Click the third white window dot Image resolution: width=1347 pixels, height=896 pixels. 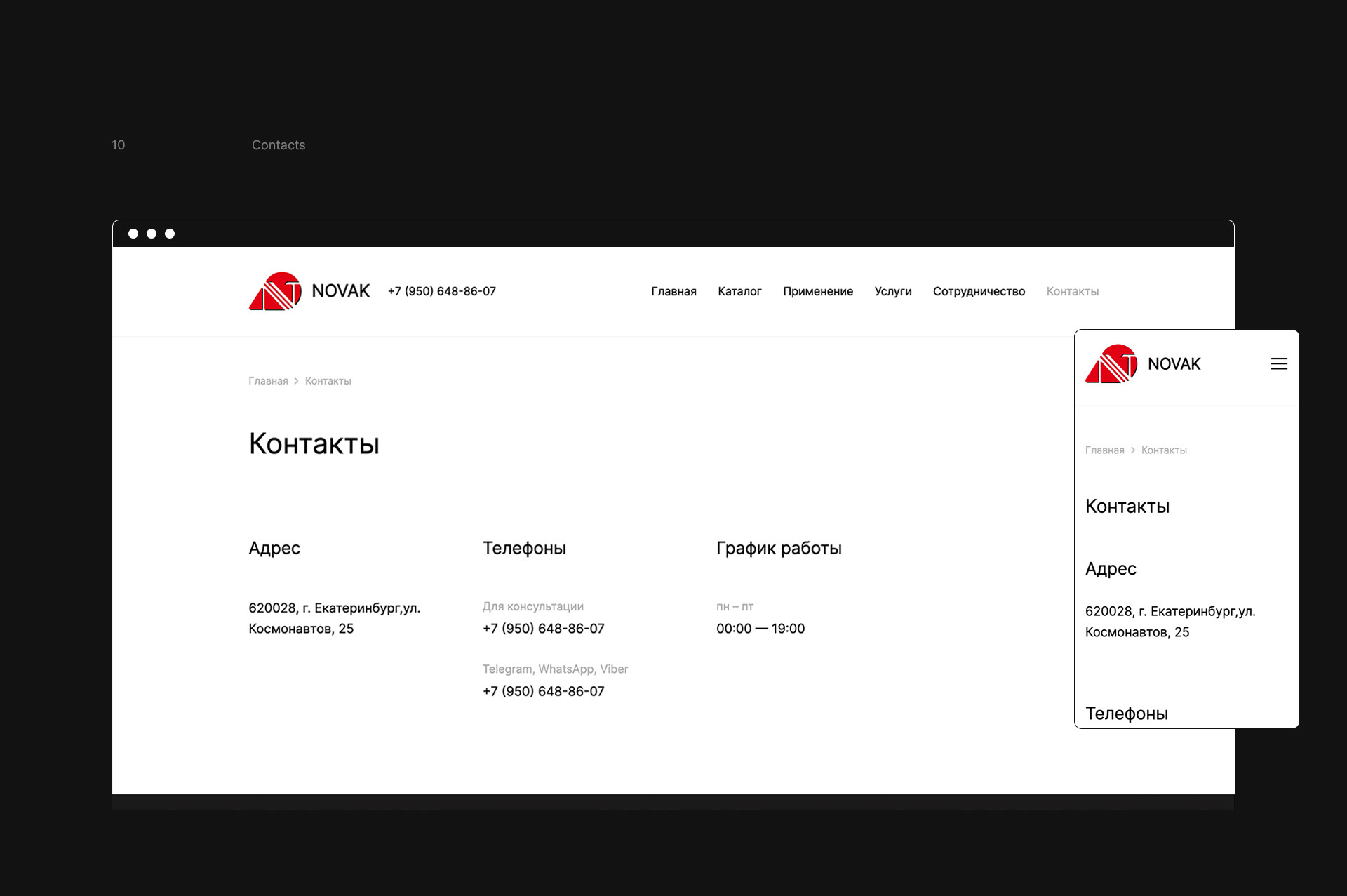pyautogui.click(x=170, y=234)
